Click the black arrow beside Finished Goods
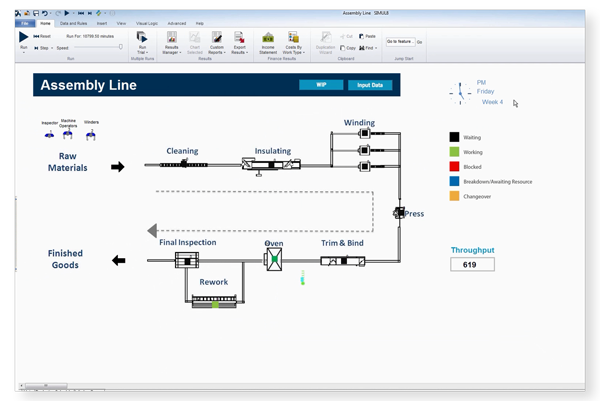Viewport: 600px width, 401px height. (x=119, y=261)
